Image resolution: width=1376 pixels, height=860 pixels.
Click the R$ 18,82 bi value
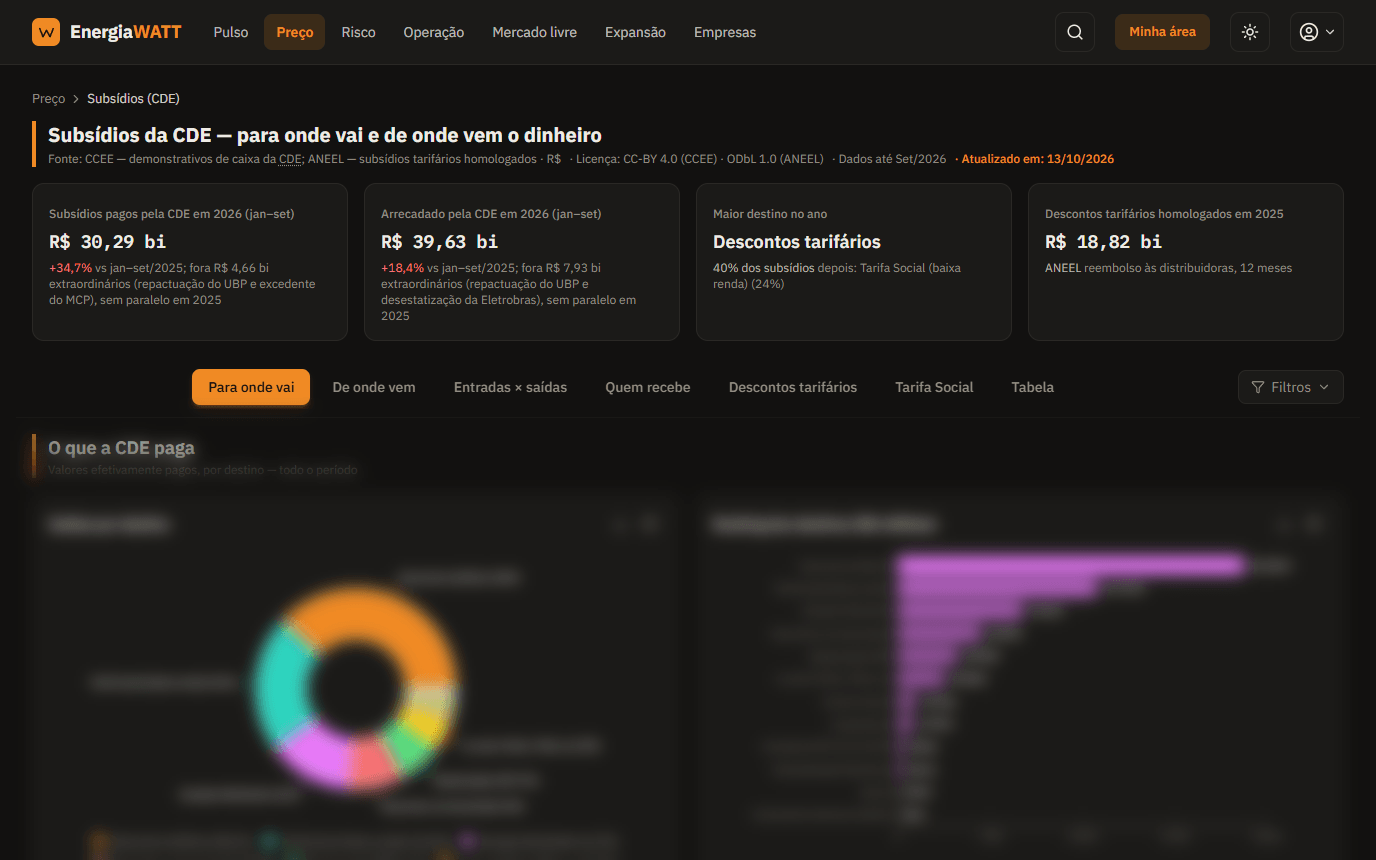pos(1103,242)
